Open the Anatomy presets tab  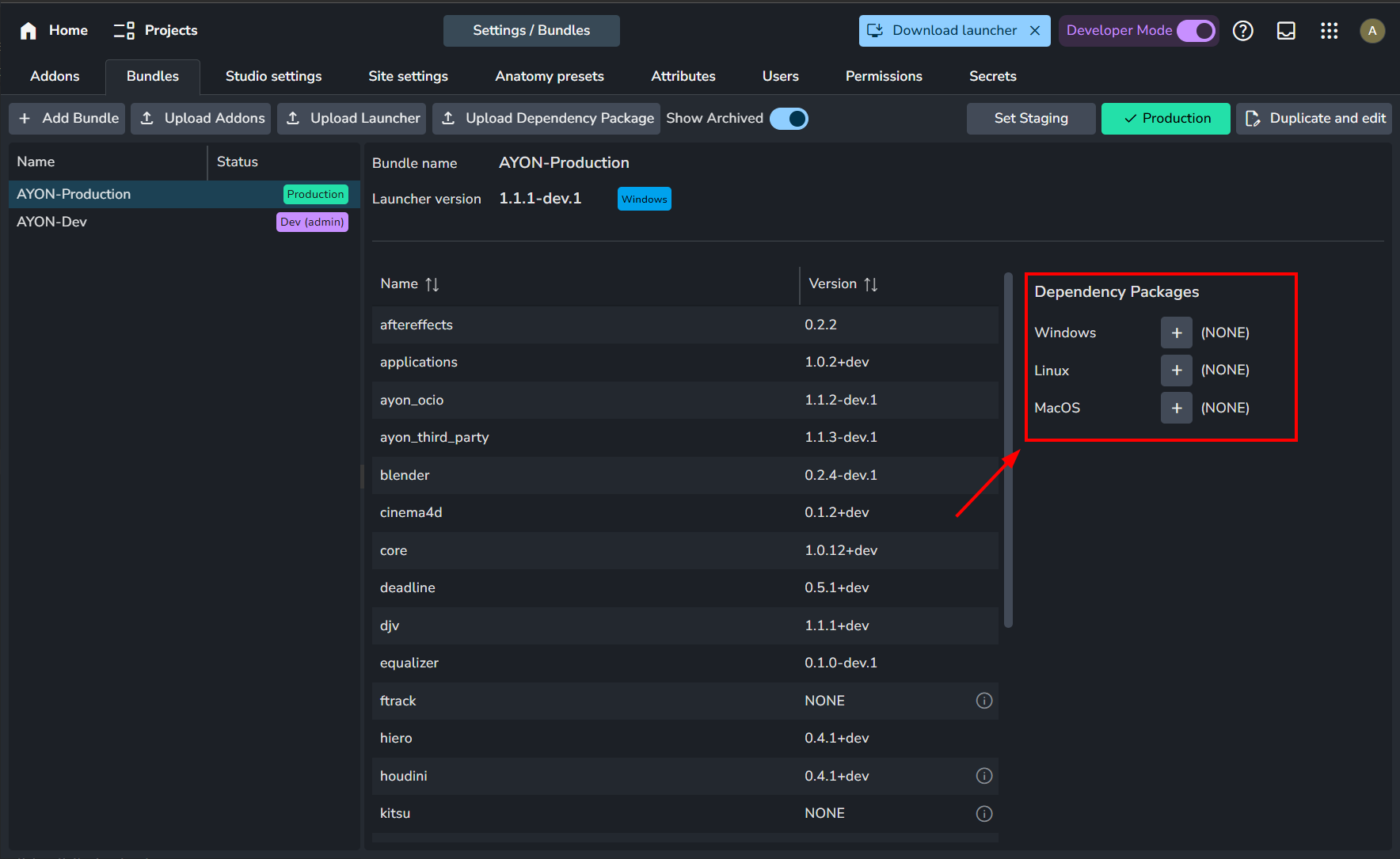click(x=549, y=77)
